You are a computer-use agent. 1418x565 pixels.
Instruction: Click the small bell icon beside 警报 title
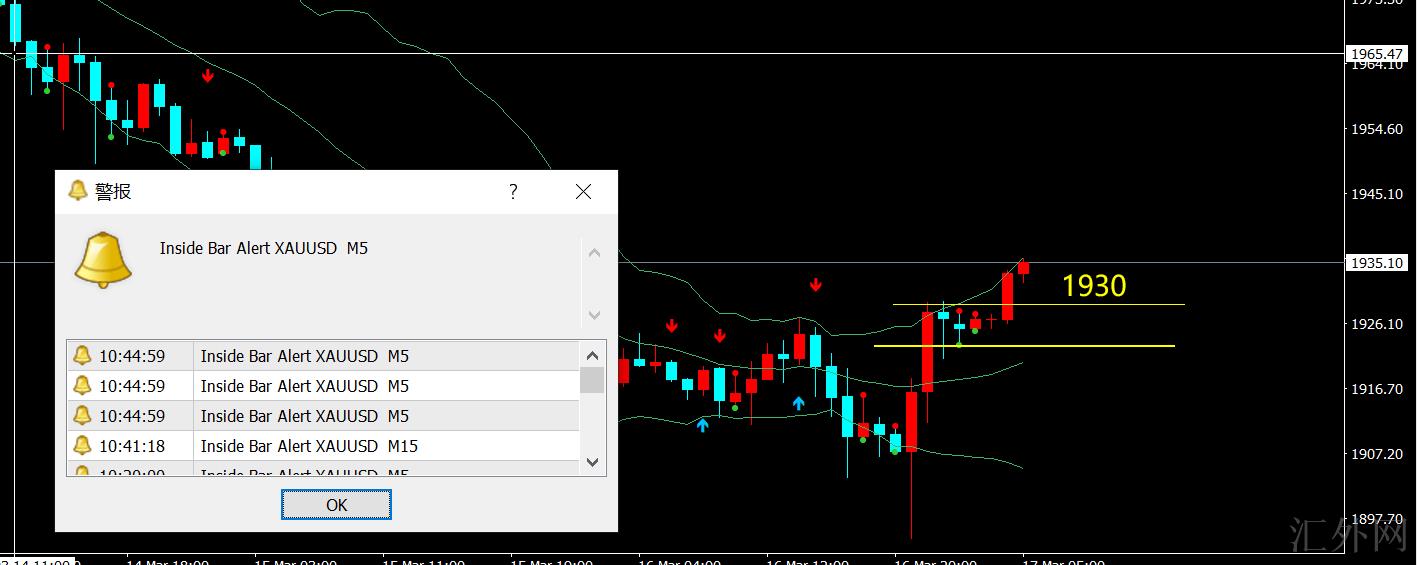coord(78,191)
